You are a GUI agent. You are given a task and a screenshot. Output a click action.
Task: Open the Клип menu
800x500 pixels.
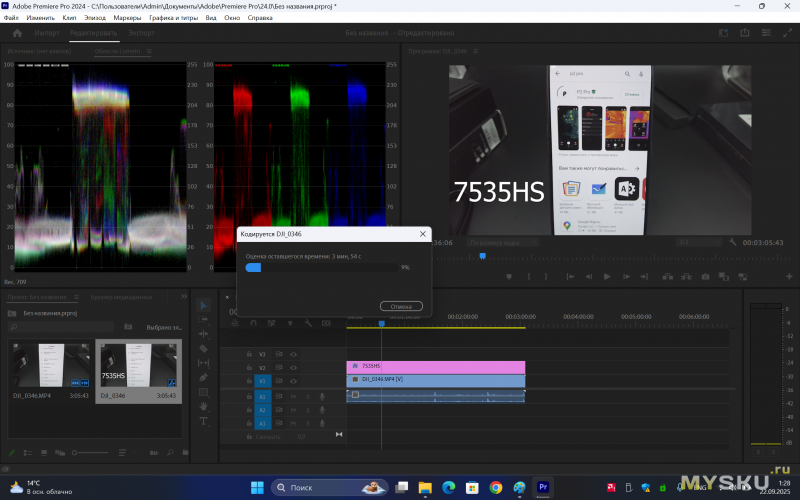coord(69,17)
